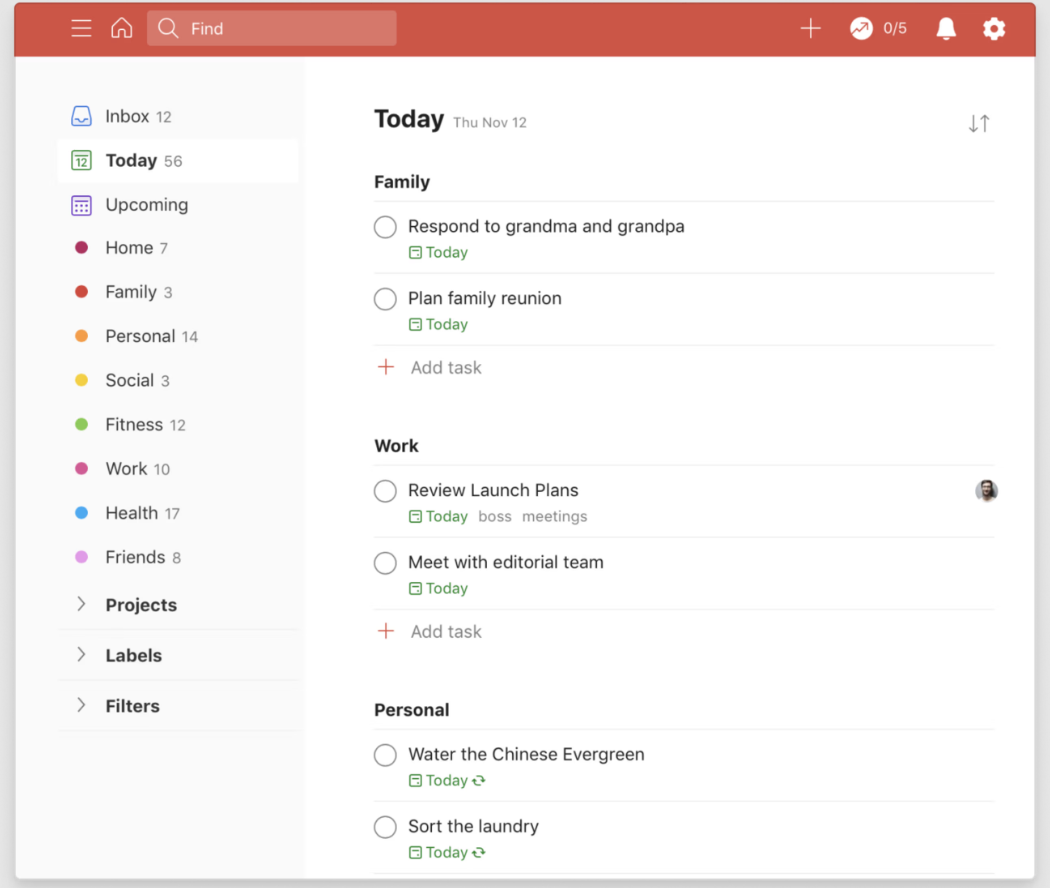Open the boss label on Review Launch Plans
The height and width of the screenshot is (888, 1050).
(x=495, y=517)
